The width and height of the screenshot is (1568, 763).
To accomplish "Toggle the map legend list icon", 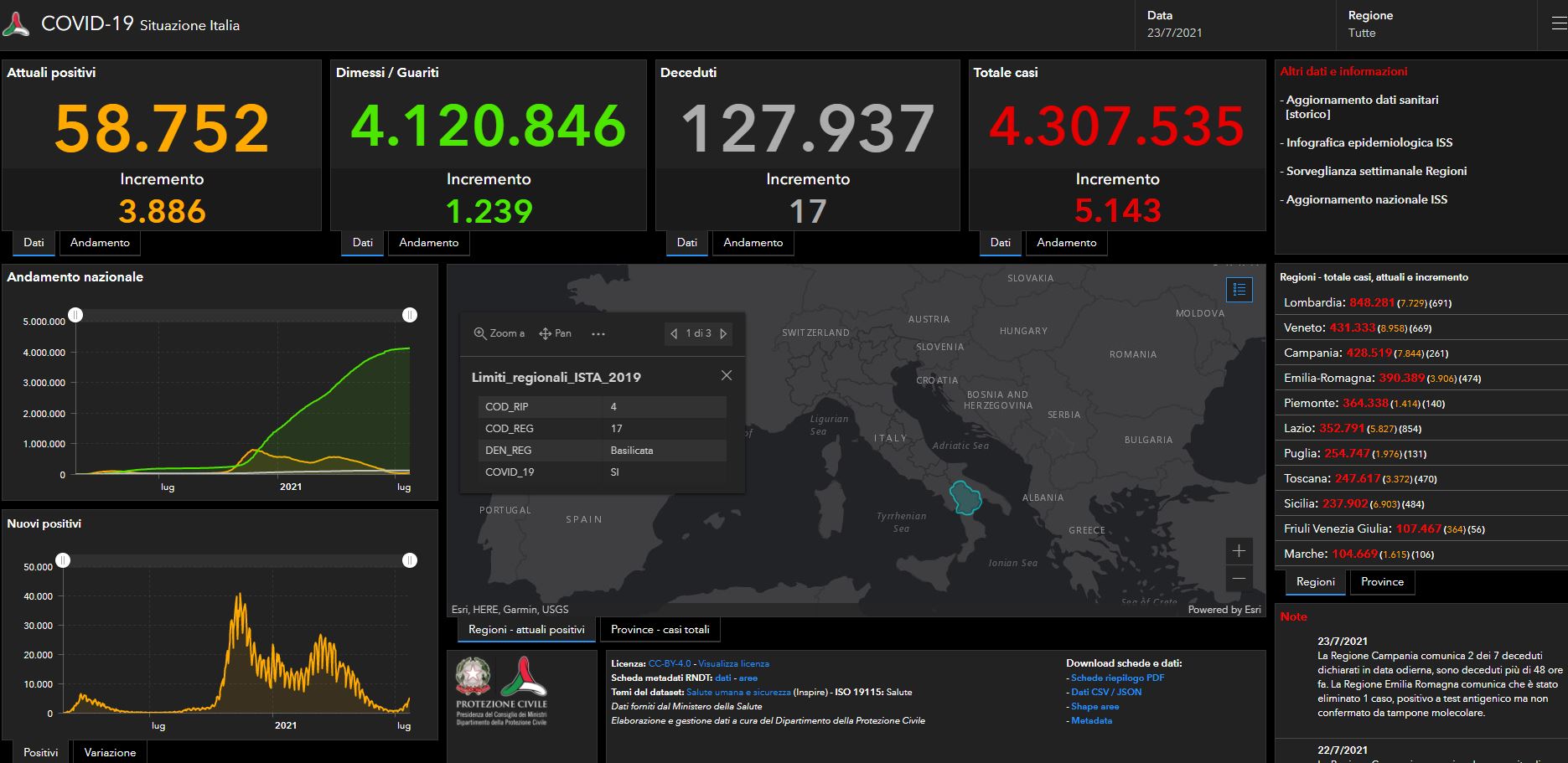I will [x=1239, y=290].
